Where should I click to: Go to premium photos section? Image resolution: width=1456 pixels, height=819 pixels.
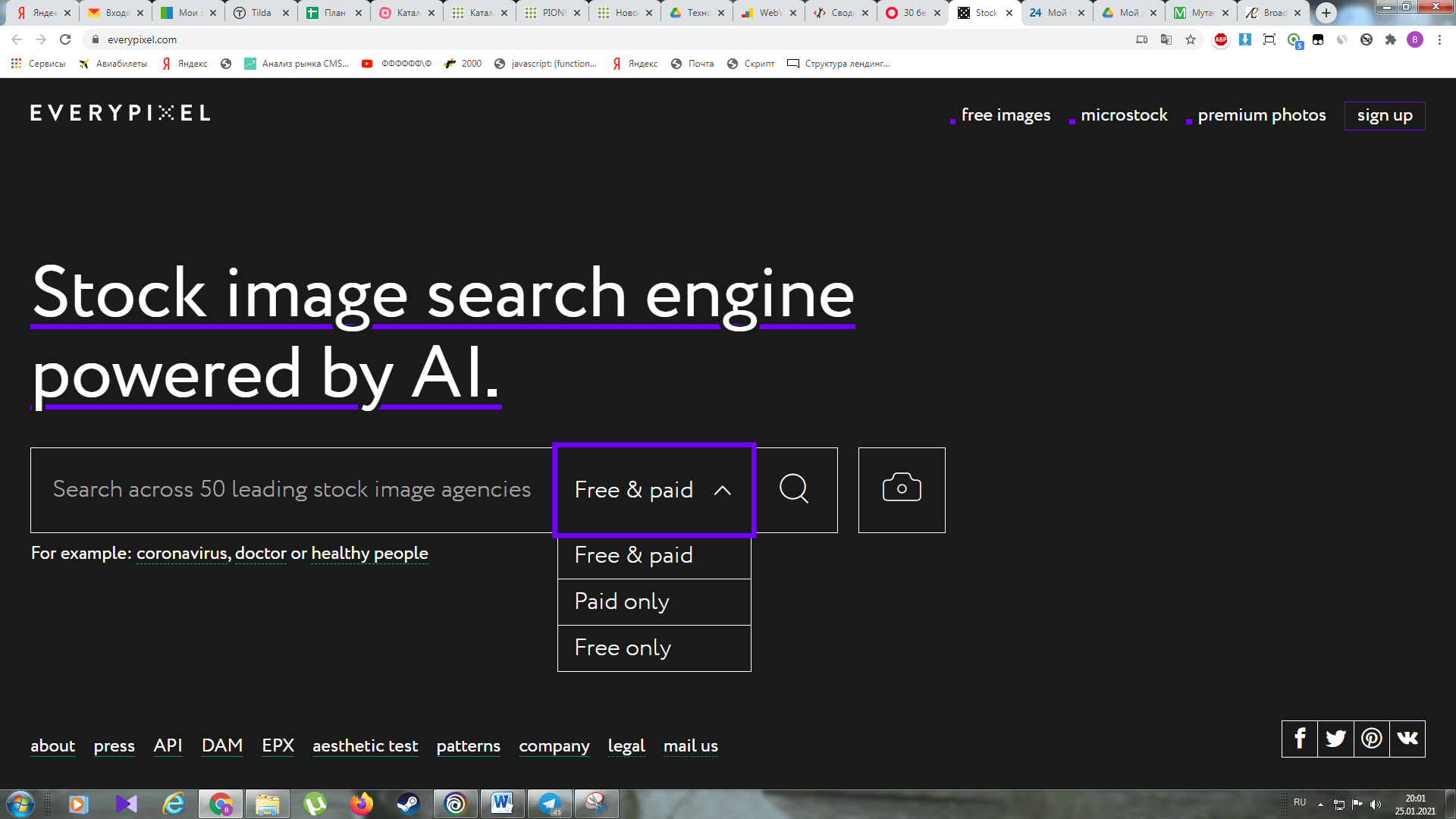pyautogui.click(x=1261, y=115)
